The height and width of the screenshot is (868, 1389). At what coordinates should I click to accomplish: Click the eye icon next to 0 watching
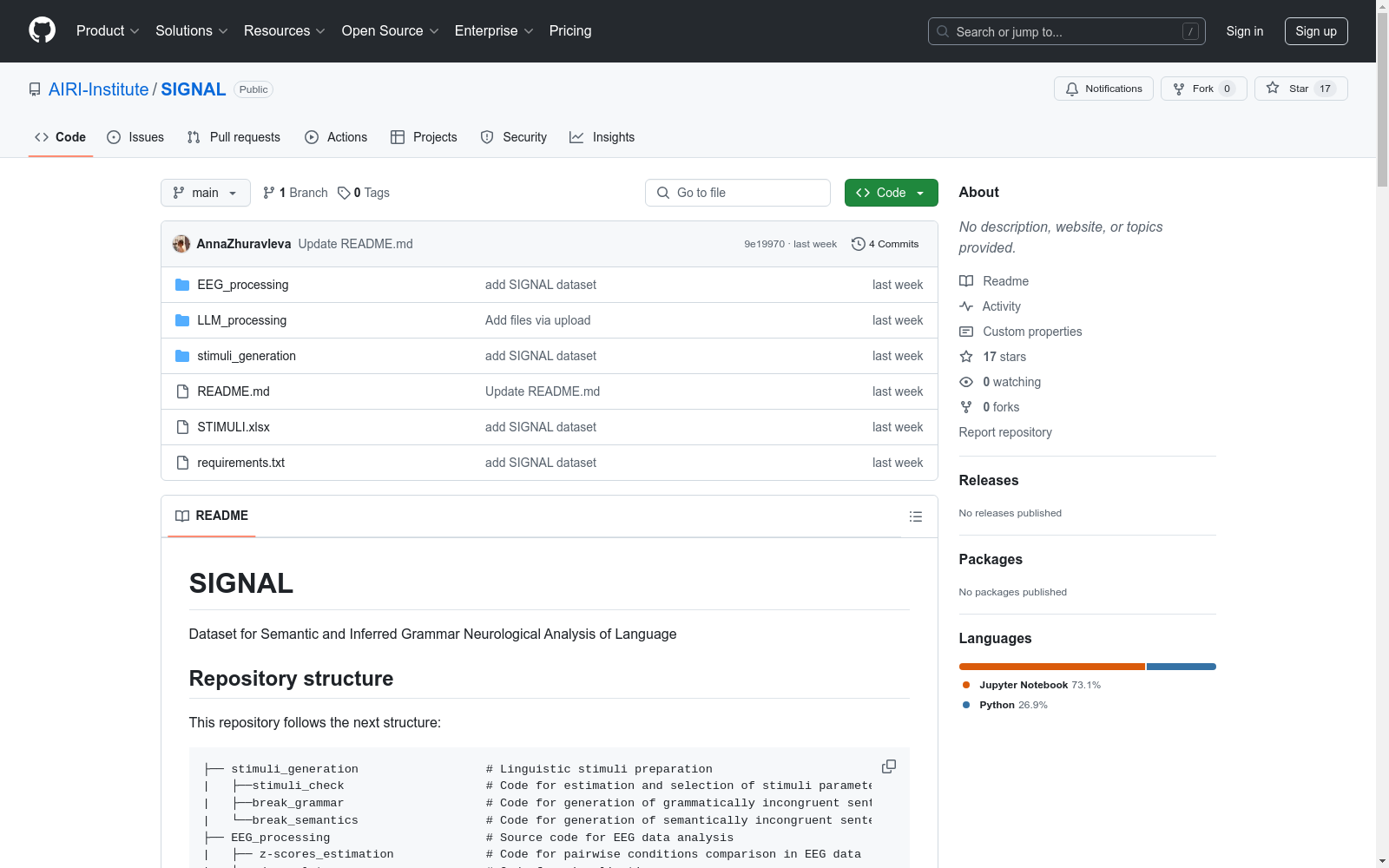(966, 382)
